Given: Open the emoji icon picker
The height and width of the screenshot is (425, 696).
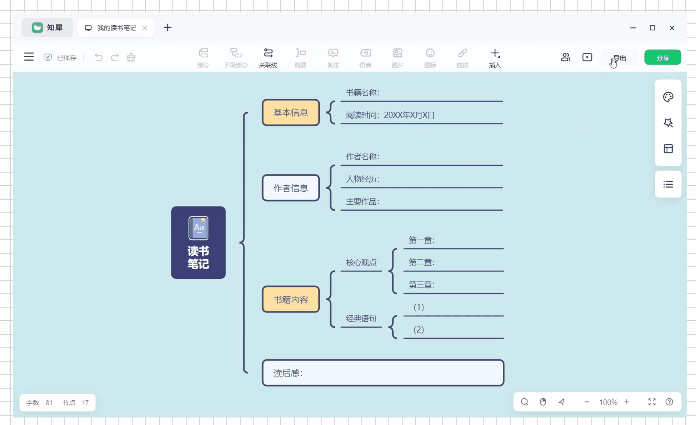Looking at the screenshot, I should tap(430, 58).
